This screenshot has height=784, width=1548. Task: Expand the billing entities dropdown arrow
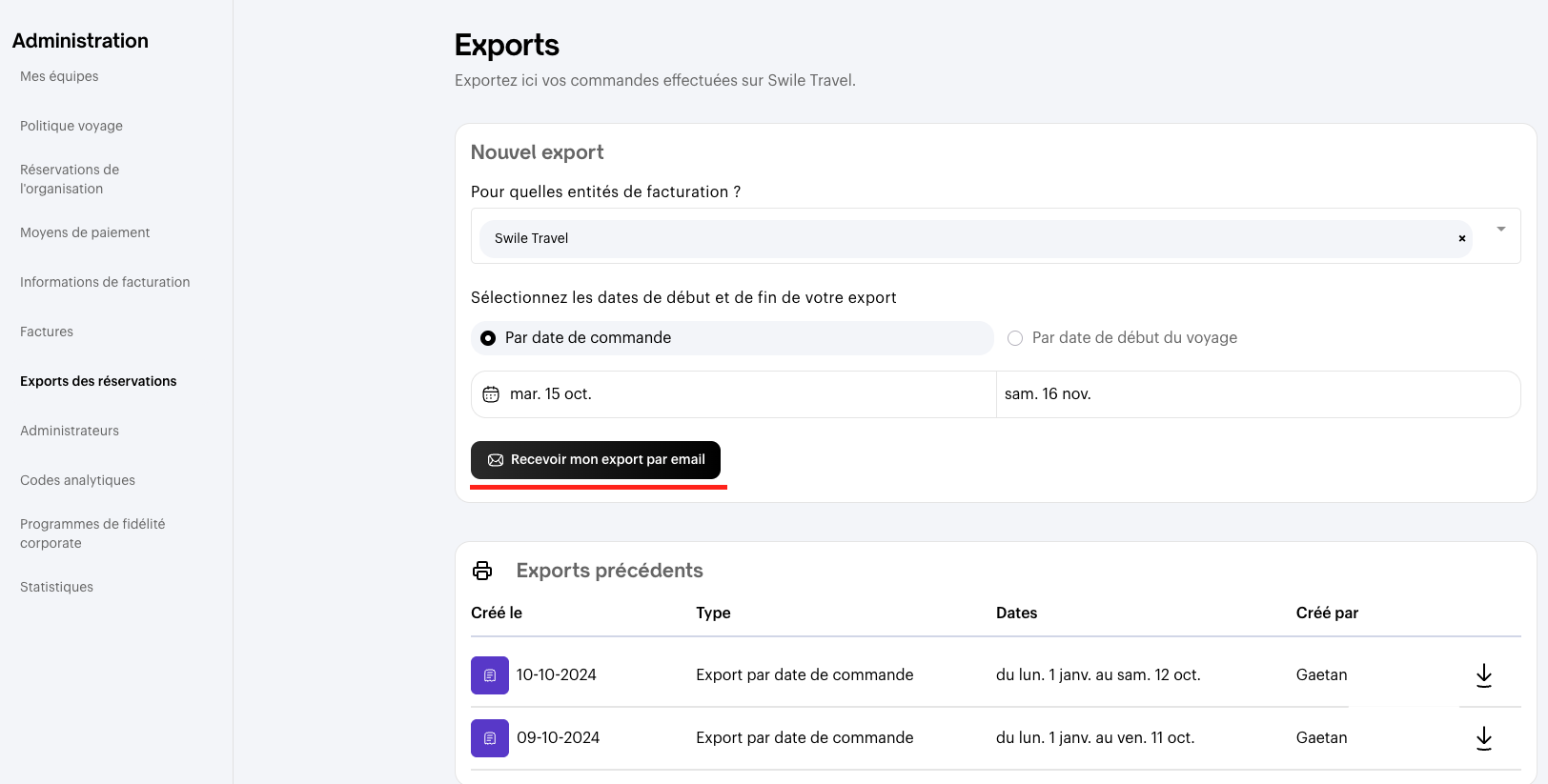point(1500,230)
